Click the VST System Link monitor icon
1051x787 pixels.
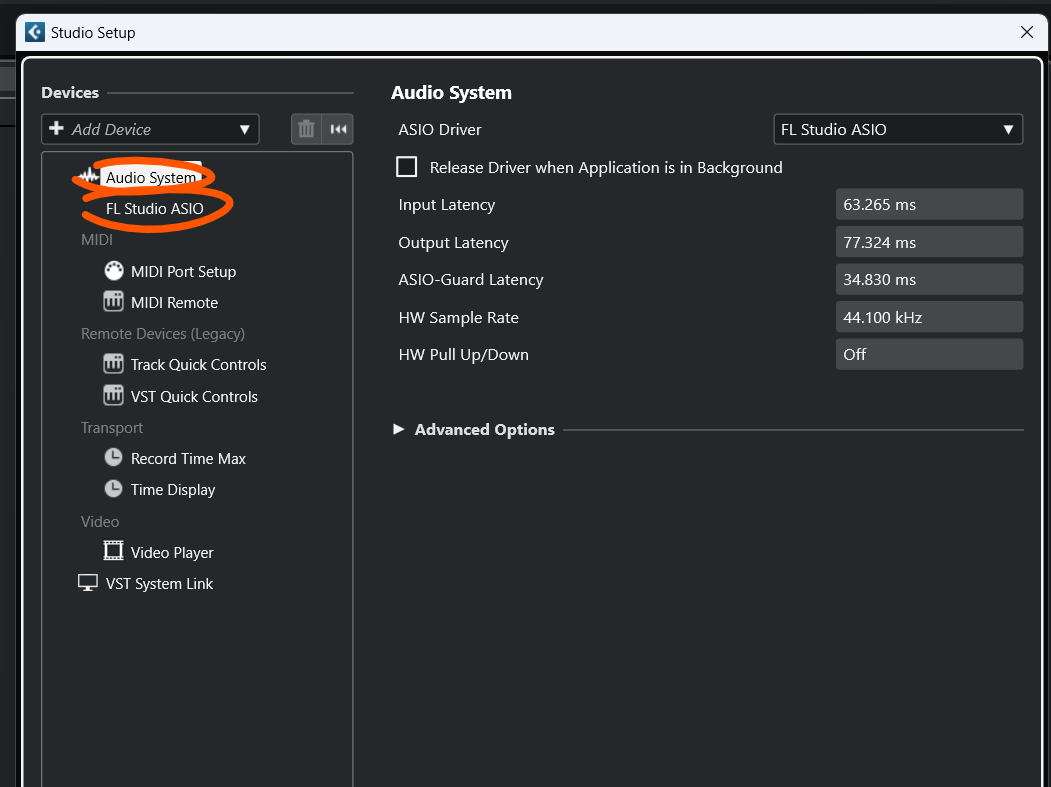coord(88,583)
